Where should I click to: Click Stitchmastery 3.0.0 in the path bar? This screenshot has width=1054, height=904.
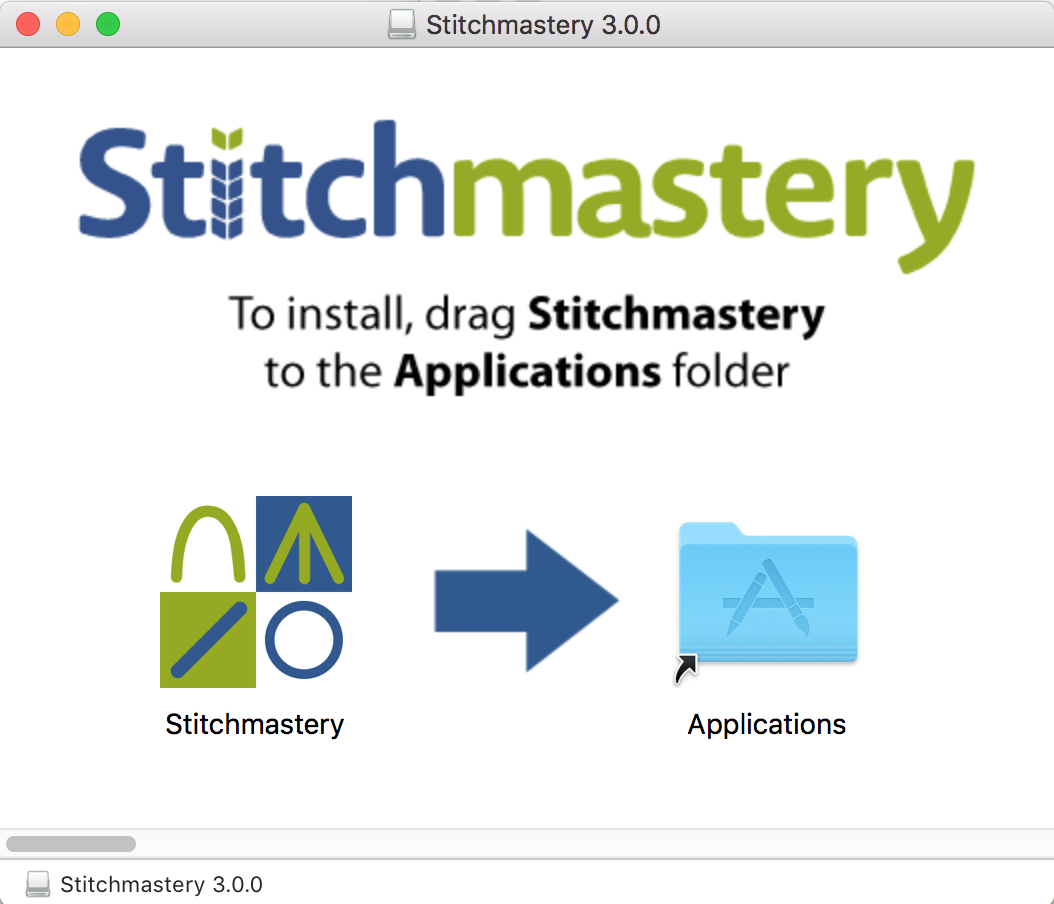[161, 884]
